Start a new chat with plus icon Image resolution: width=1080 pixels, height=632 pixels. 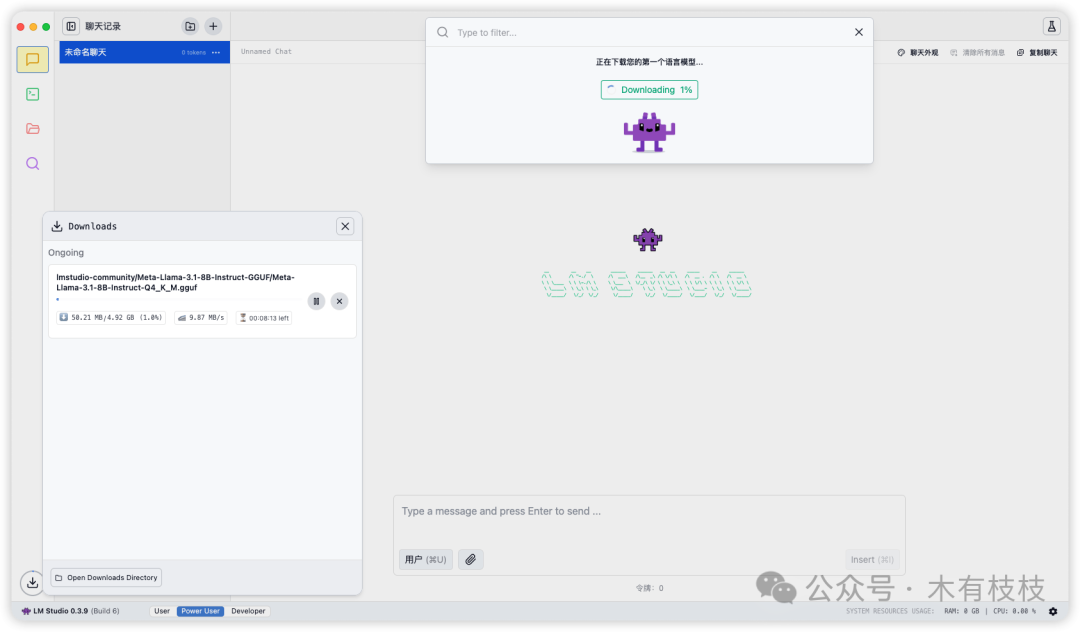214,26
